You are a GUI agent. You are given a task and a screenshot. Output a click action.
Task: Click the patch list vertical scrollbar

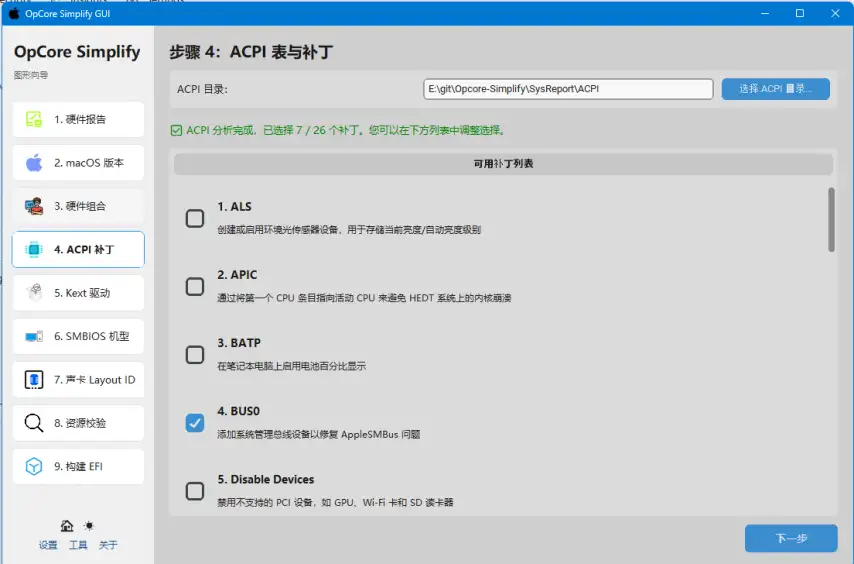click(x=831, y=220)
